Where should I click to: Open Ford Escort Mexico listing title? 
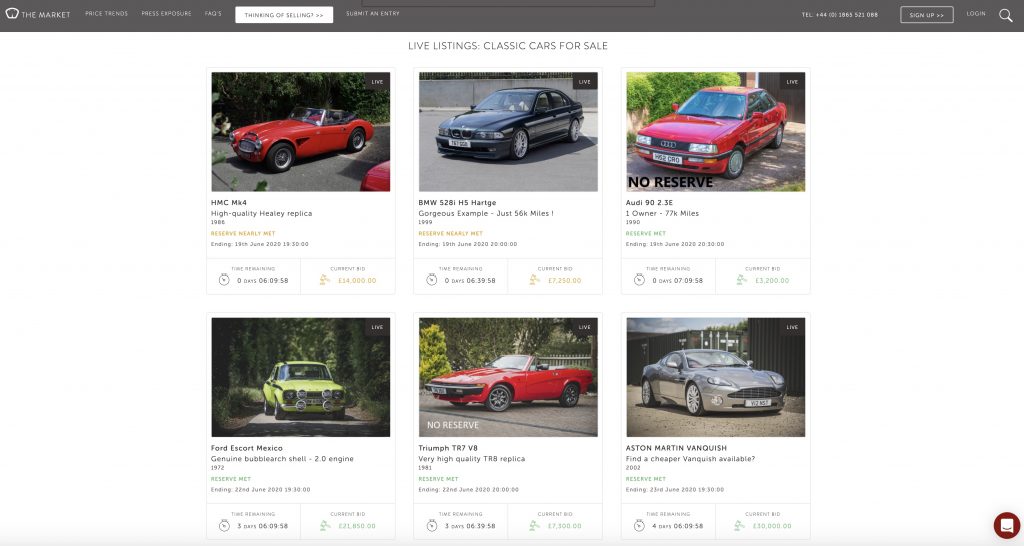(x=247, y=448)
